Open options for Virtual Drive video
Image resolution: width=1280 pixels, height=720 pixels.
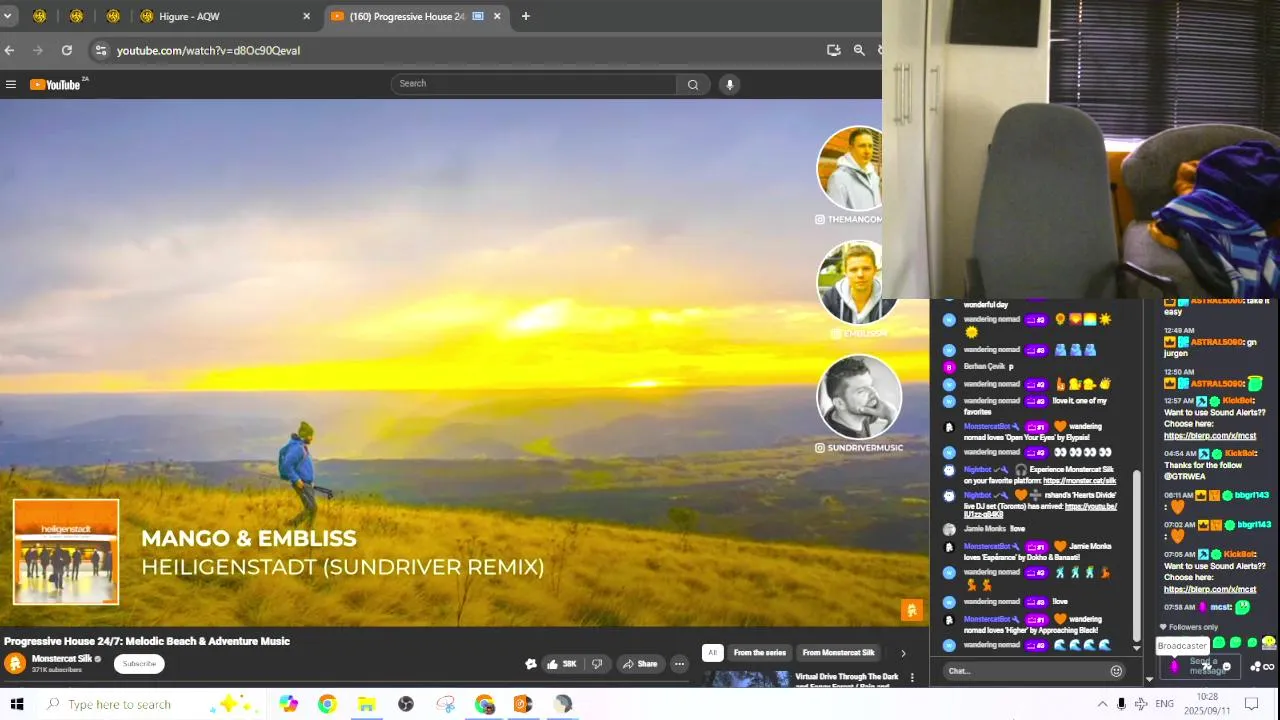912,678
